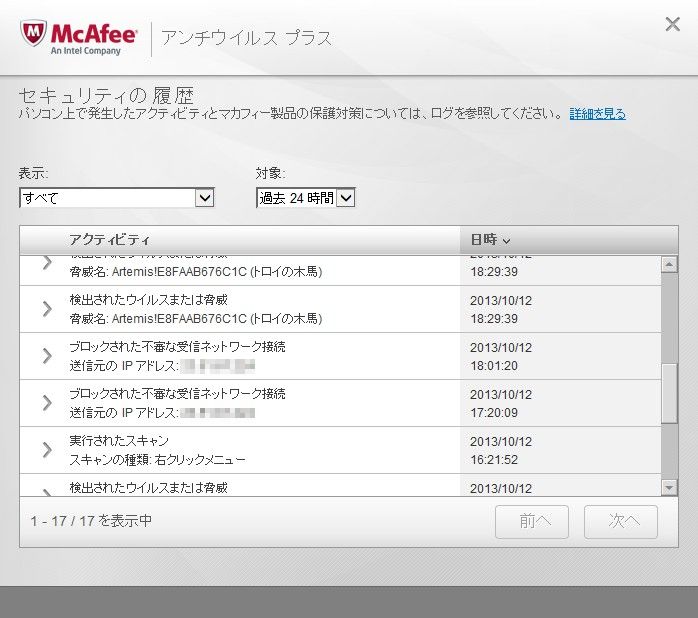The height and width of the screenshot is (618, 698).
Task: Click the McAfee shield logo
Action: pyautogui.click(x=33, y=34)
